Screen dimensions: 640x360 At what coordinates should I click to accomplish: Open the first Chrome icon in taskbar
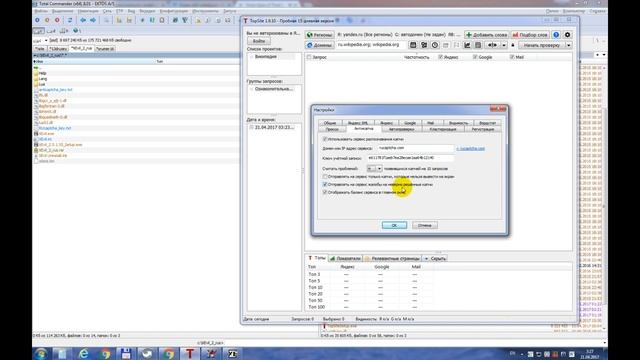coord(105,353)
